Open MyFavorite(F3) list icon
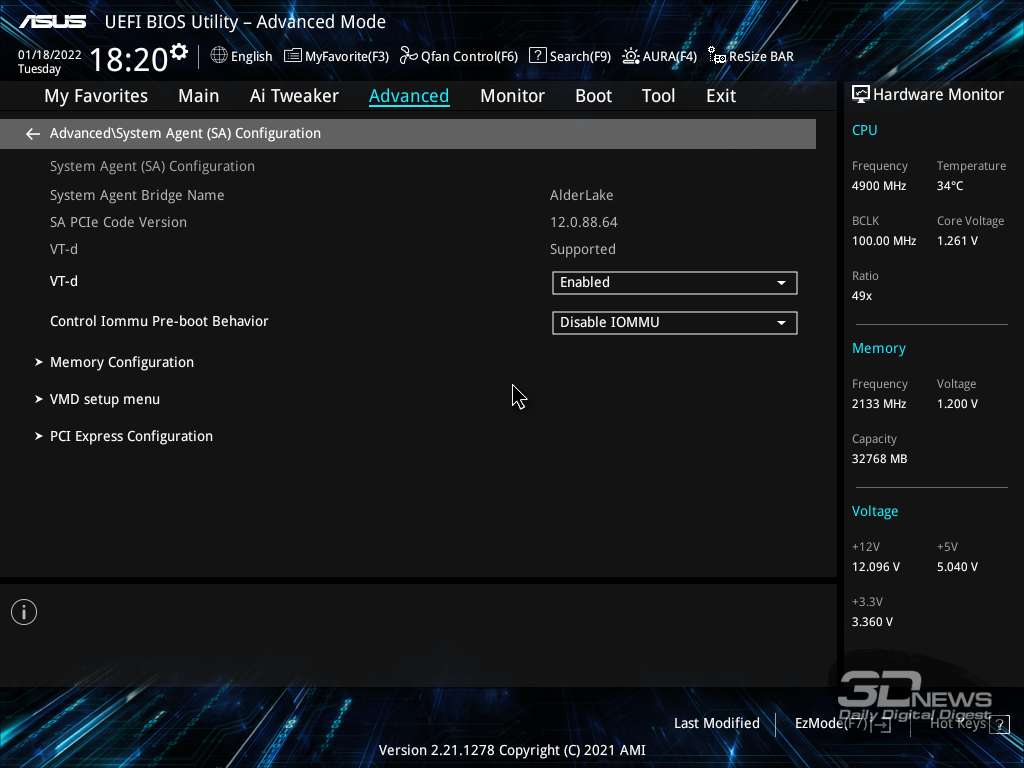 (293, 56)
